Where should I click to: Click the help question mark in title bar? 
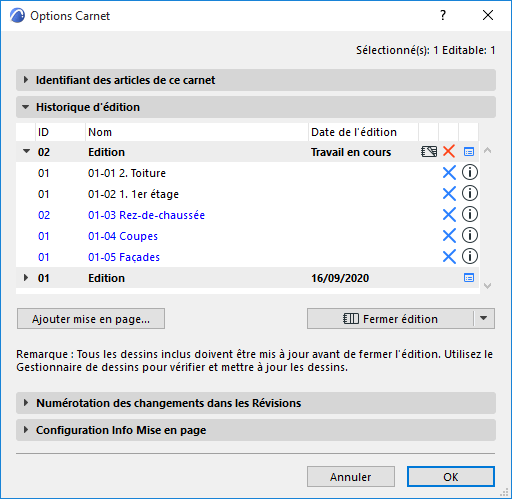[x=443, y=15]
